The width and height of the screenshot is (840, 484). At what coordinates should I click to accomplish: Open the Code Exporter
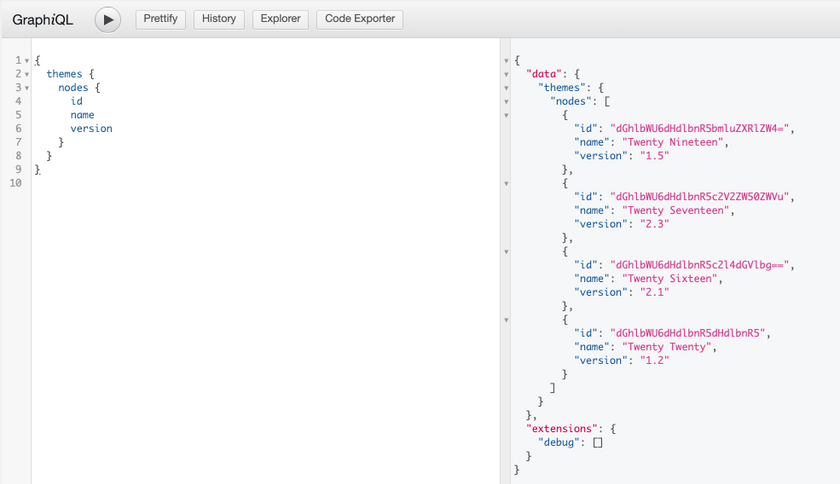(360, 19)
